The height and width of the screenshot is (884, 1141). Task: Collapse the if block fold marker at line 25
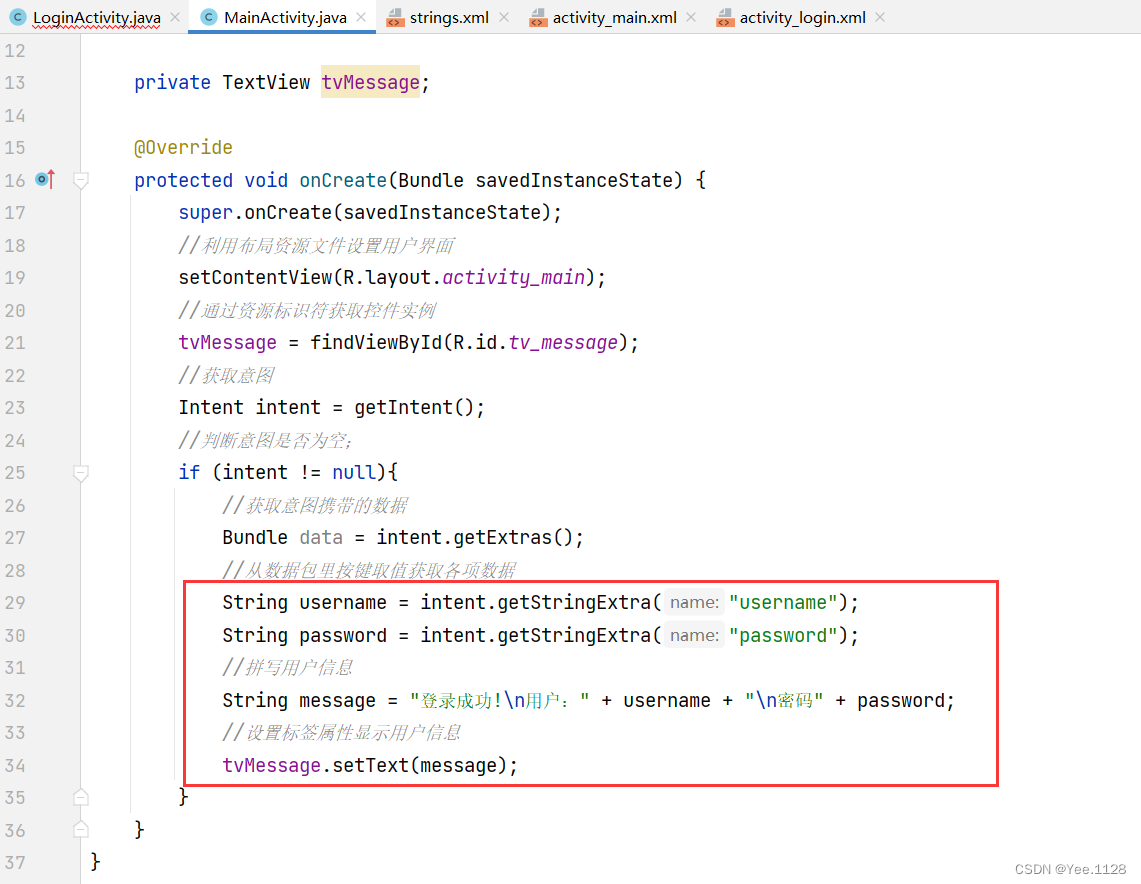[x=81, y=473]
